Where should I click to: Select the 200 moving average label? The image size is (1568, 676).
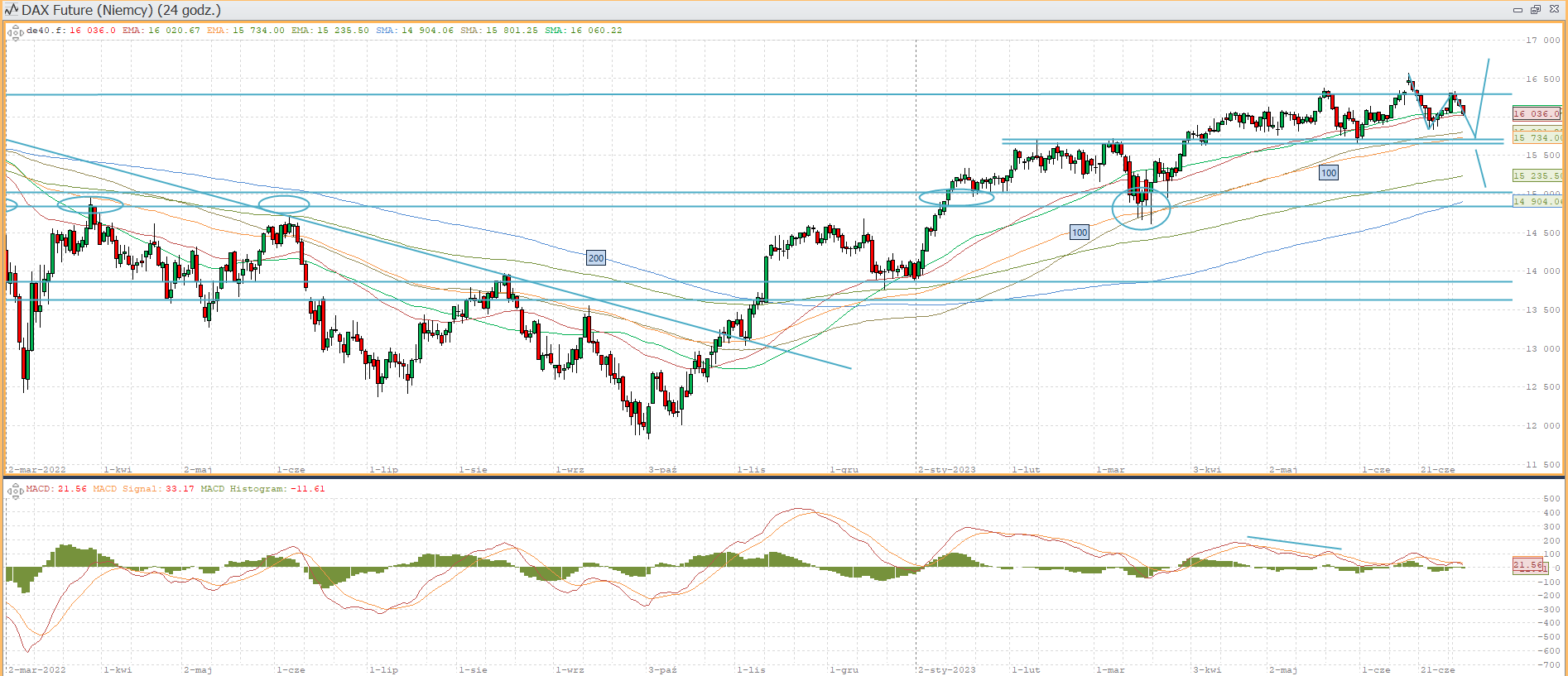pyautogui.click(x=595, y=258)
